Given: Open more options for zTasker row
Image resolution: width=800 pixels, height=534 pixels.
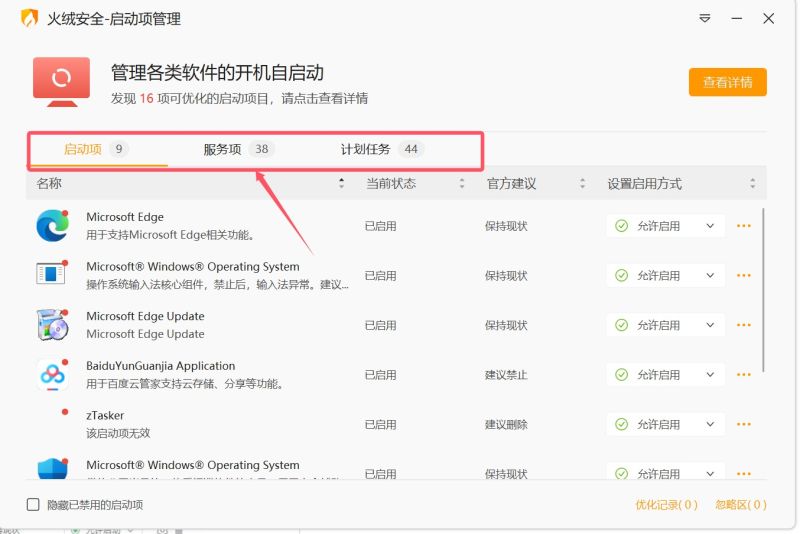Looking at the screenshot, I should [x=743, y=424].
